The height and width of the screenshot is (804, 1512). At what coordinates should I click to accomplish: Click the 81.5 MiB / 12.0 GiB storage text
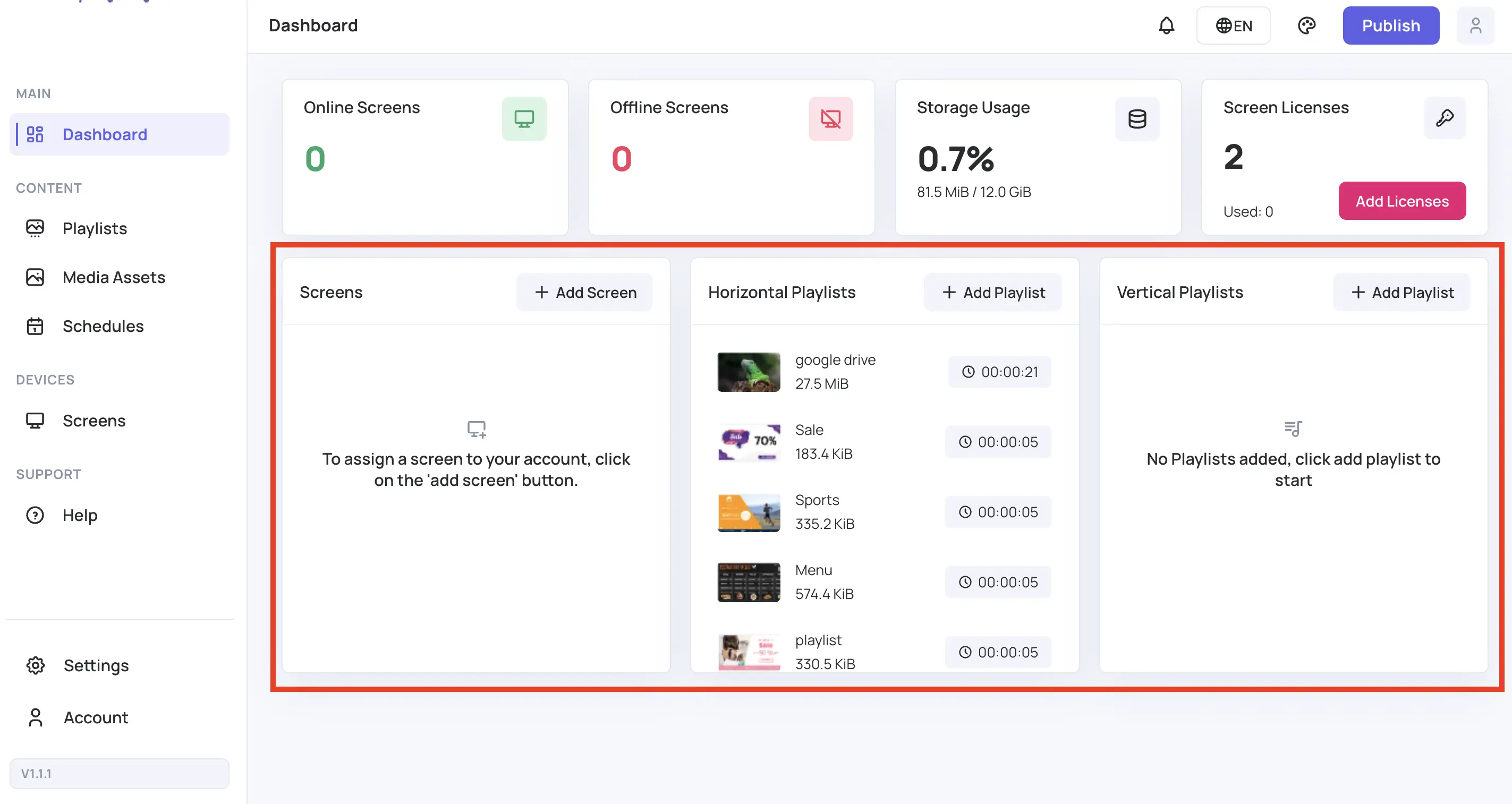coord(974,192)
